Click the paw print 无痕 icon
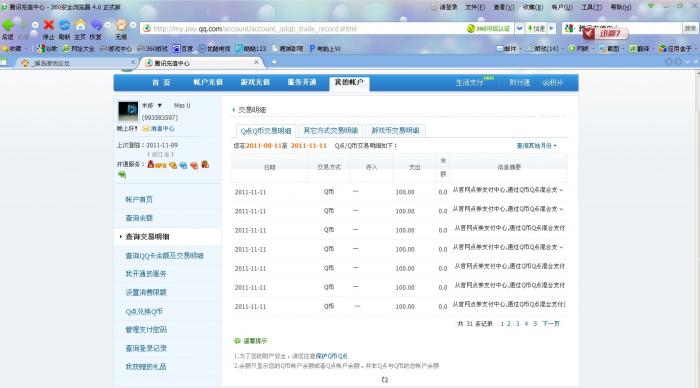Image resolution: width=700 pixels, height=388 pixels. (x=121, y=25)
